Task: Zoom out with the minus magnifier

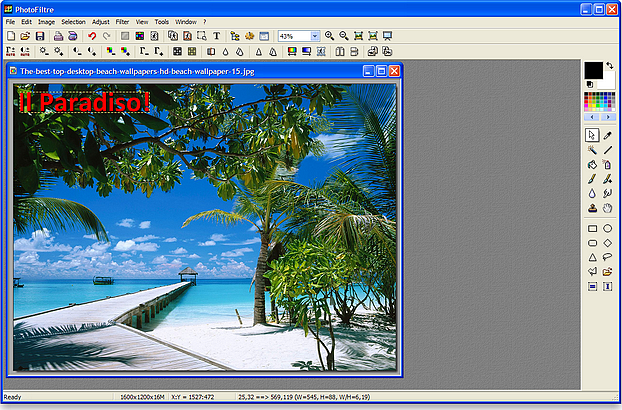Action: coord(344,36)
